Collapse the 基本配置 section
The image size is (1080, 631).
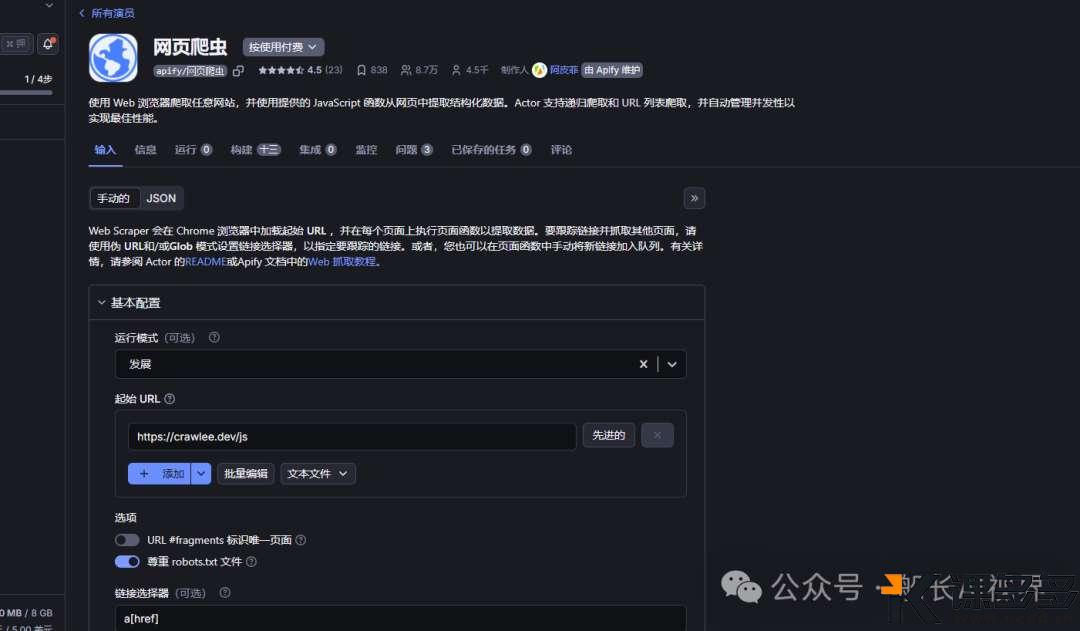tap(101, 302)
